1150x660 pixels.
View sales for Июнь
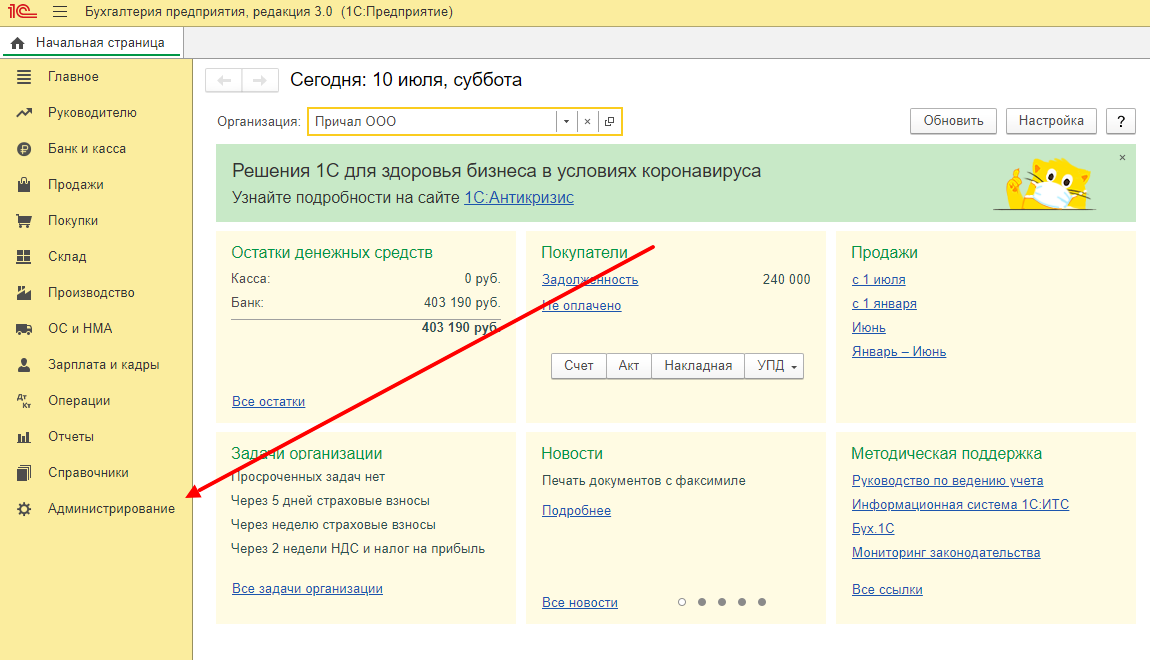(868, 328)
